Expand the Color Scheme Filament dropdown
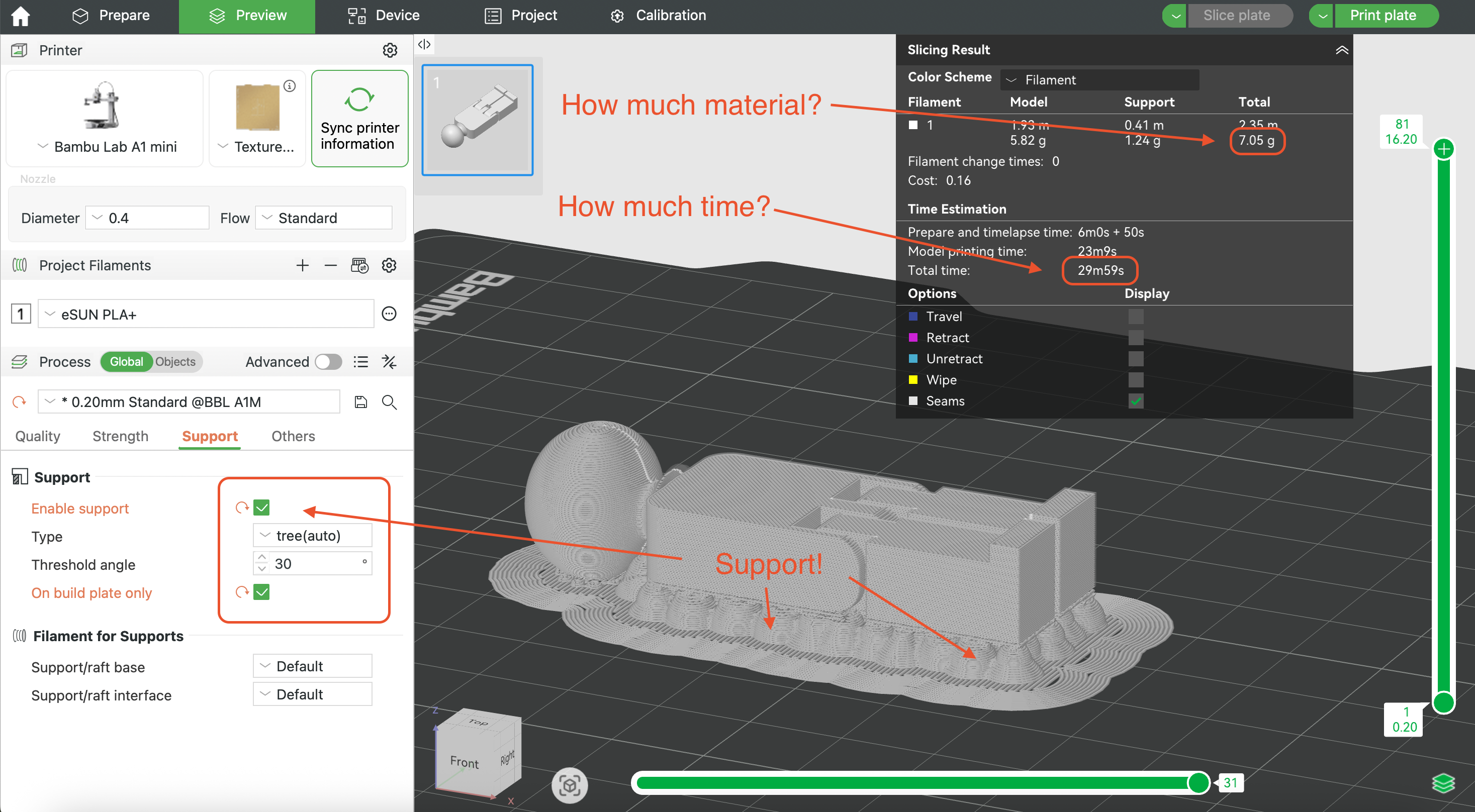1475x812 pixels. (x=1099, y=79)
